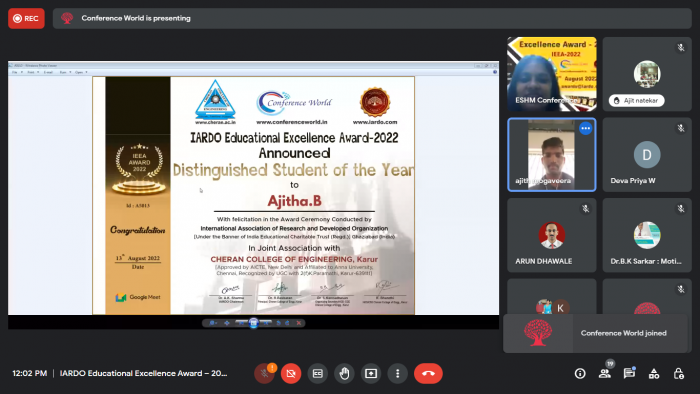Open host controls lock icon
The width and height of the screenshot is (700, 394).
coord(679,373)
